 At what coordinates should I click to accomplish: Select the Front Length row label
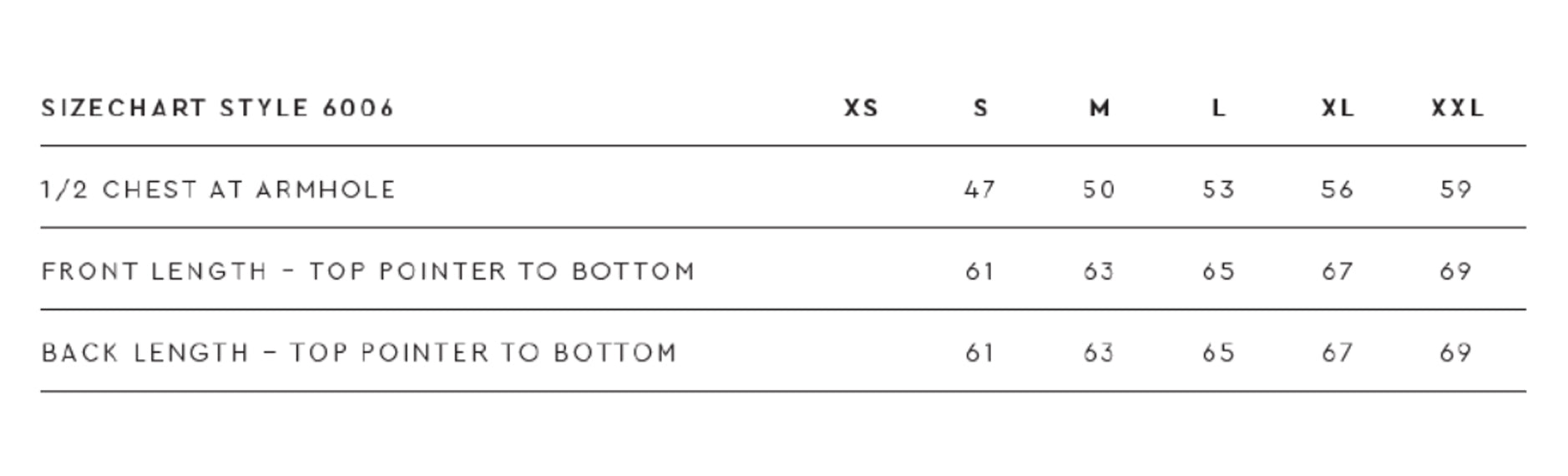click(367, 272)
